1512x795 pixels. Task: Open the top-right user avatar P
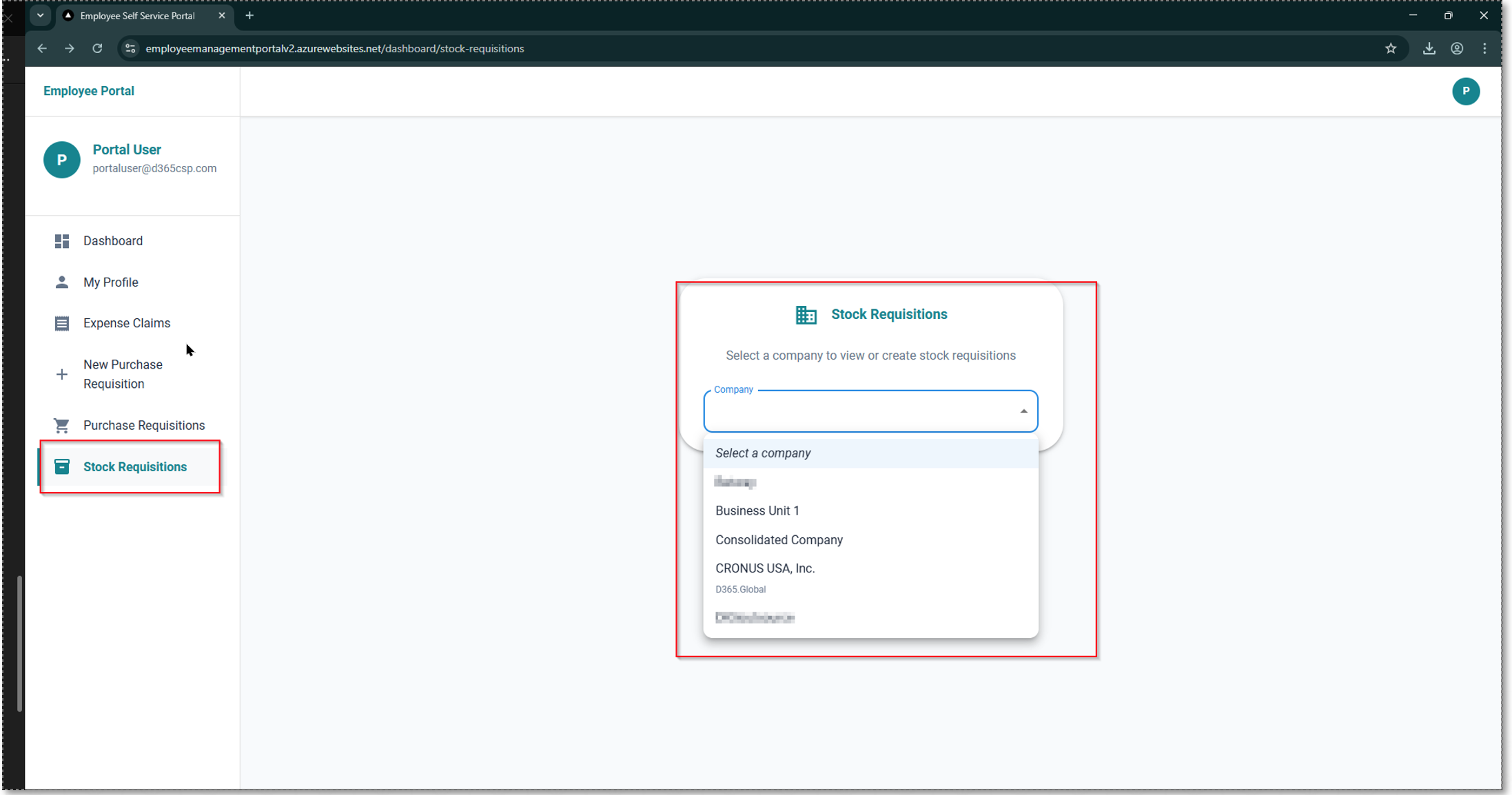(x=1465, y=91)
